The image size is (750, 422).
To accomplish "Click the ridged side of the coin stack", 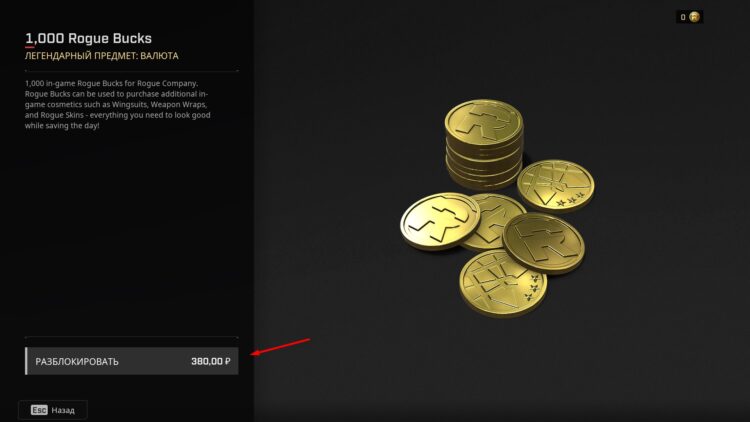I will point(484,165).
